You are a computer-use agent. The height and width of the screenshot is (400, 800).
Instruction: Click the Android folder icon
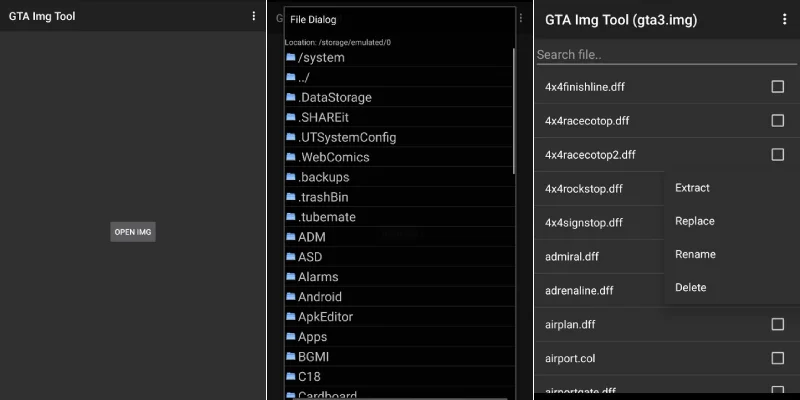(x=291, y=296)
